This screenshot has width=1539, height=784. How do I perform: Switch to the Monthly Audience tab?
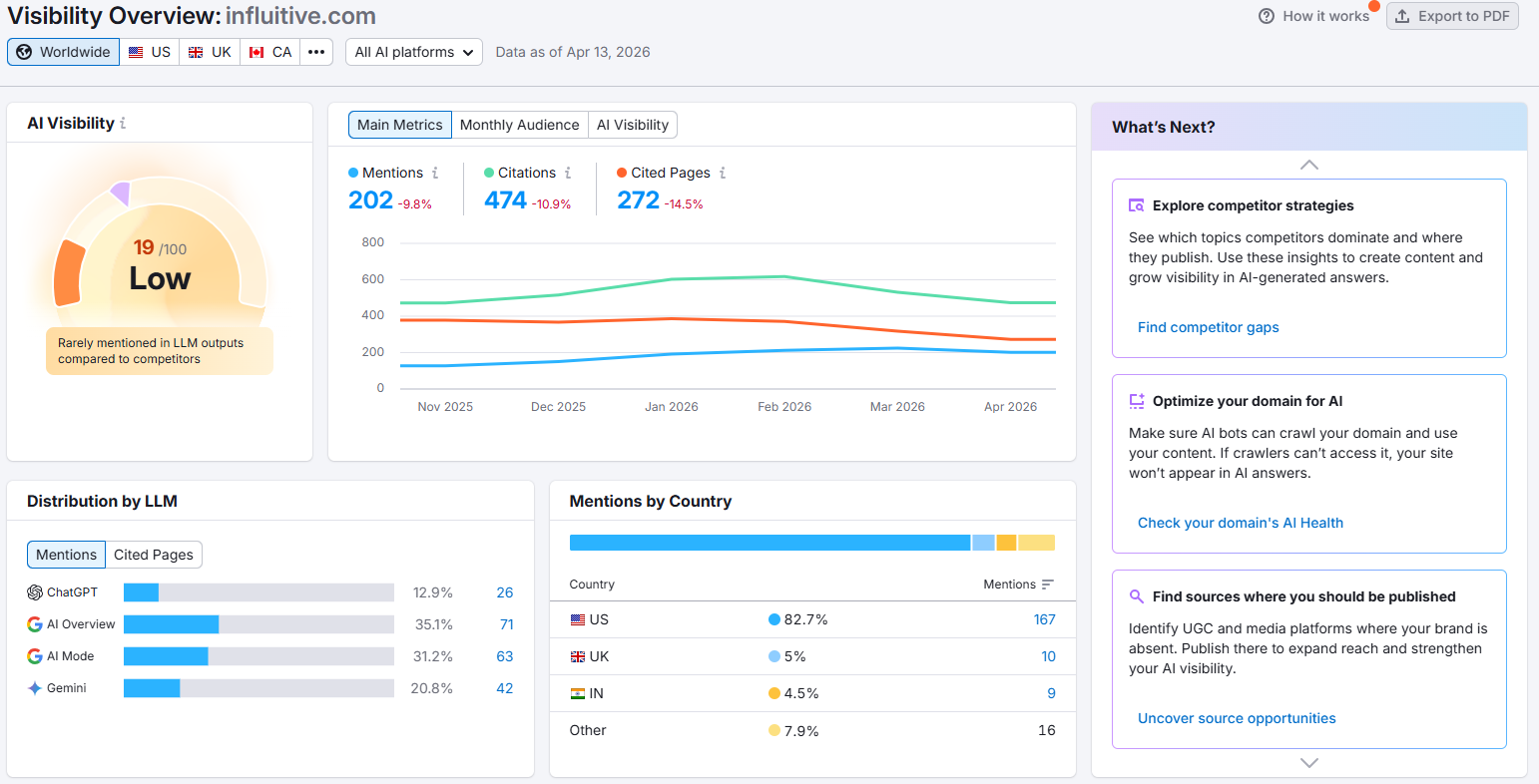pos(520,125)
